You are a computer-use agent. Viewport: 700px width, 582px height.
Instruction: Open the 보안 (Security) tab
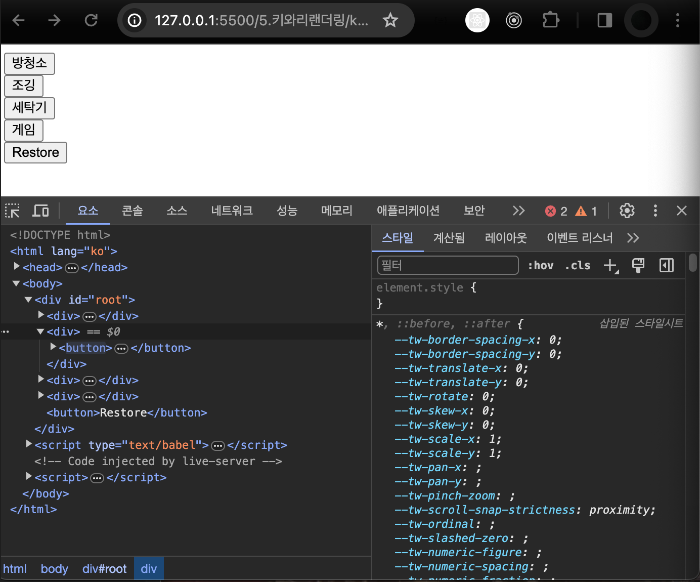click(474, 211)
